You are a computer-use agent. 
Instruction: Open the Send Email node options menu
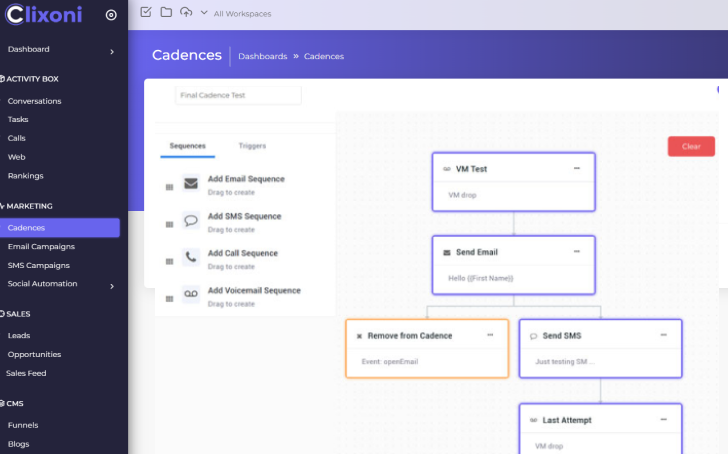coord(576,252)
